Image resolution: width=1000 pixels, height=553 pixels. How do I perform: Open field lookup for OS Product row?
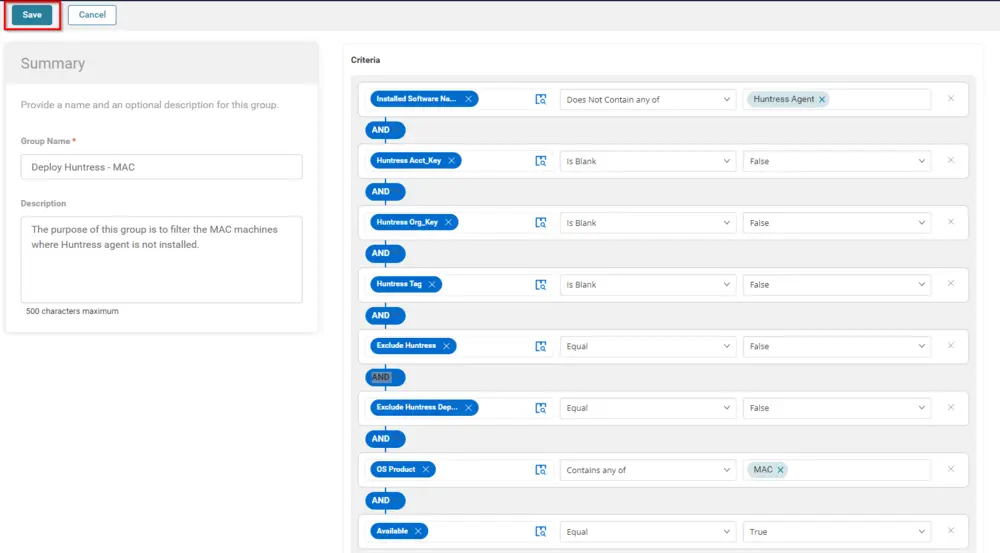pyautogui.click(x=540, y=470)
